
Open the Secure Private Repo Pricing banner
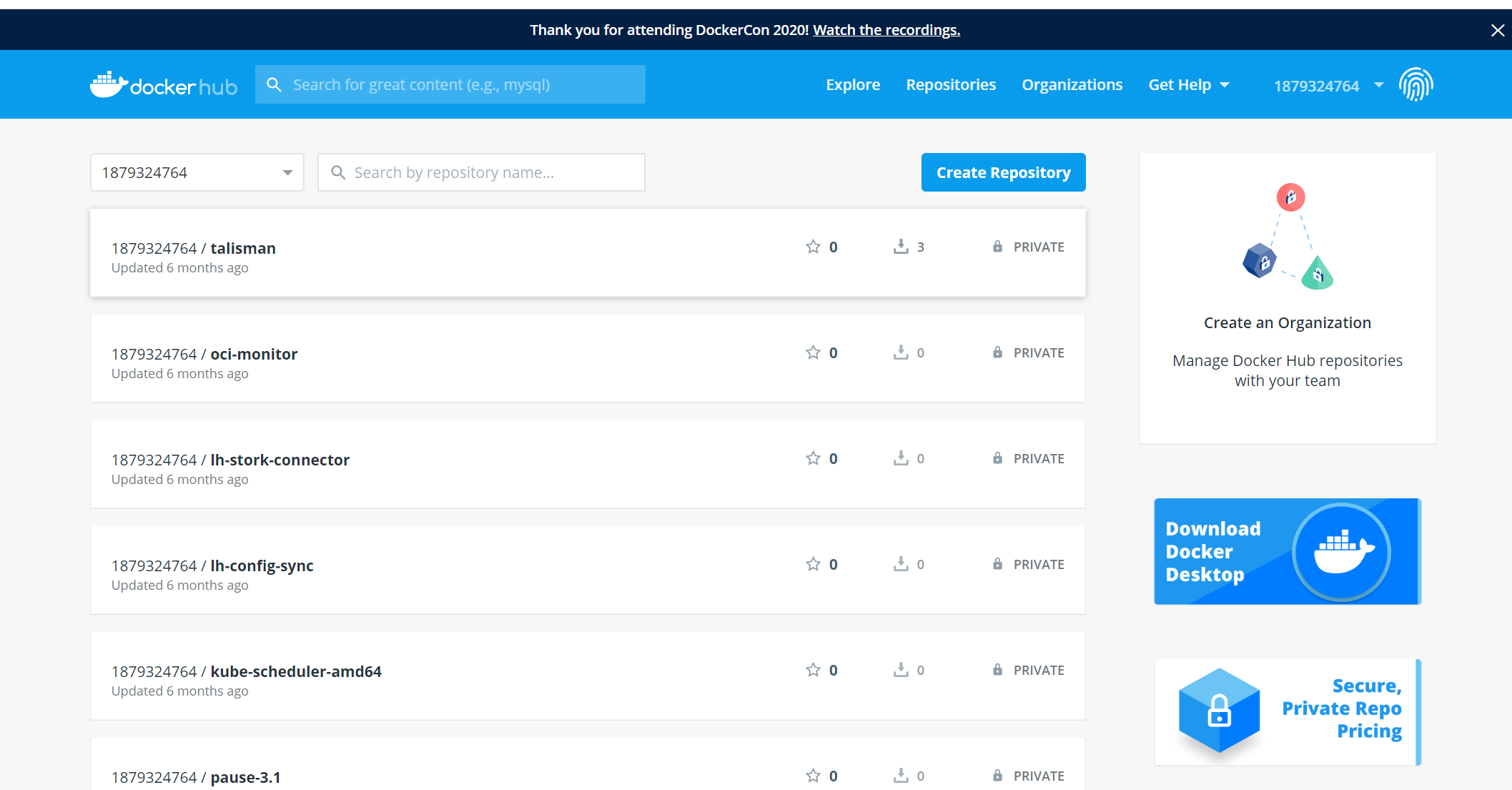click(1287, 712)
